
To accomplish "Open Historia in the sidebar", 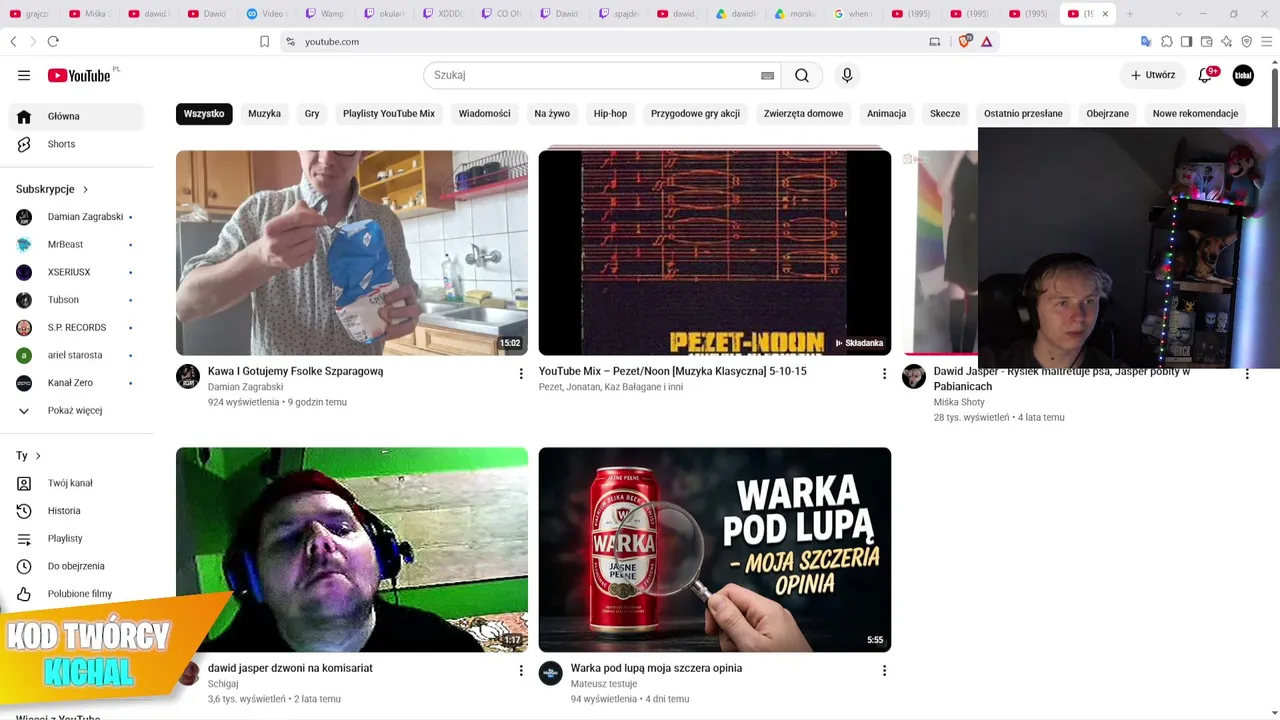I will pos(76,511).
